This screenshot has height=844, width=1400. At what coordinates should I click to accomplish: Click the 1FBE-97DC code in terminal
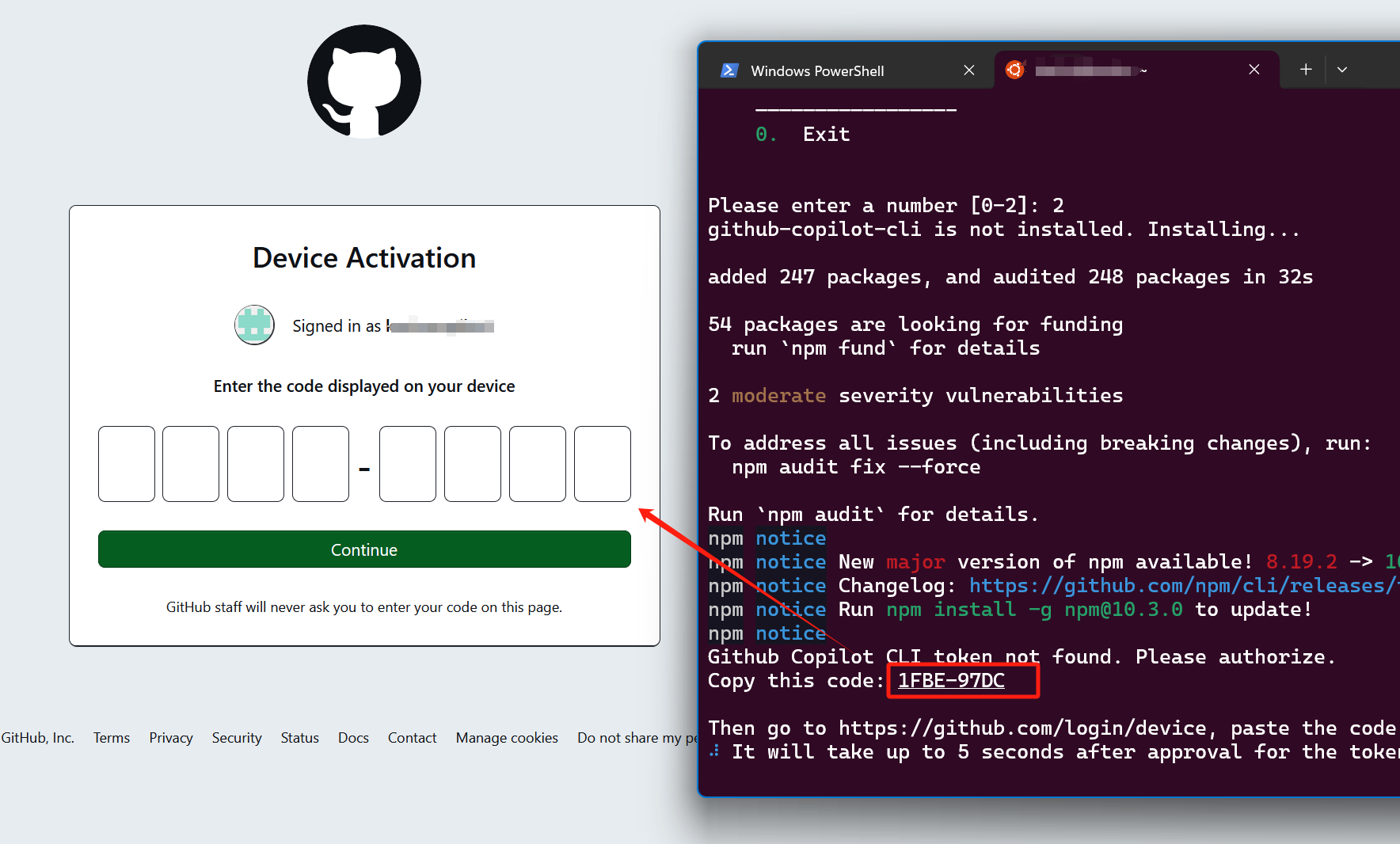pos(951,681)
